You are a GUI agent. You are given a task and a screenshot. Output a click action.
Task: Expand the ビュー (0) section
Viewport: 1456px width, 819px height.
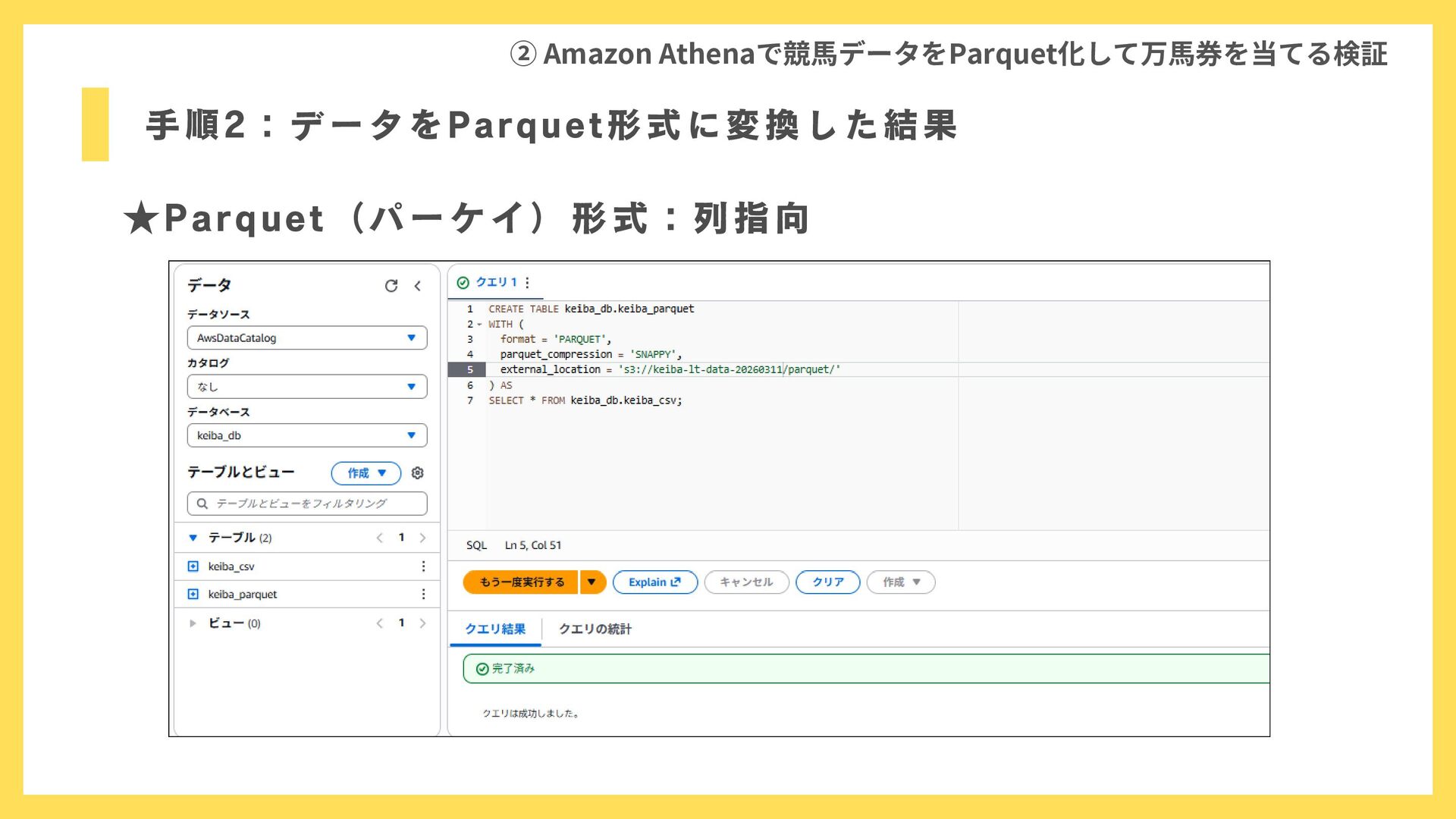pyautogui.click(x=193, y=623)
